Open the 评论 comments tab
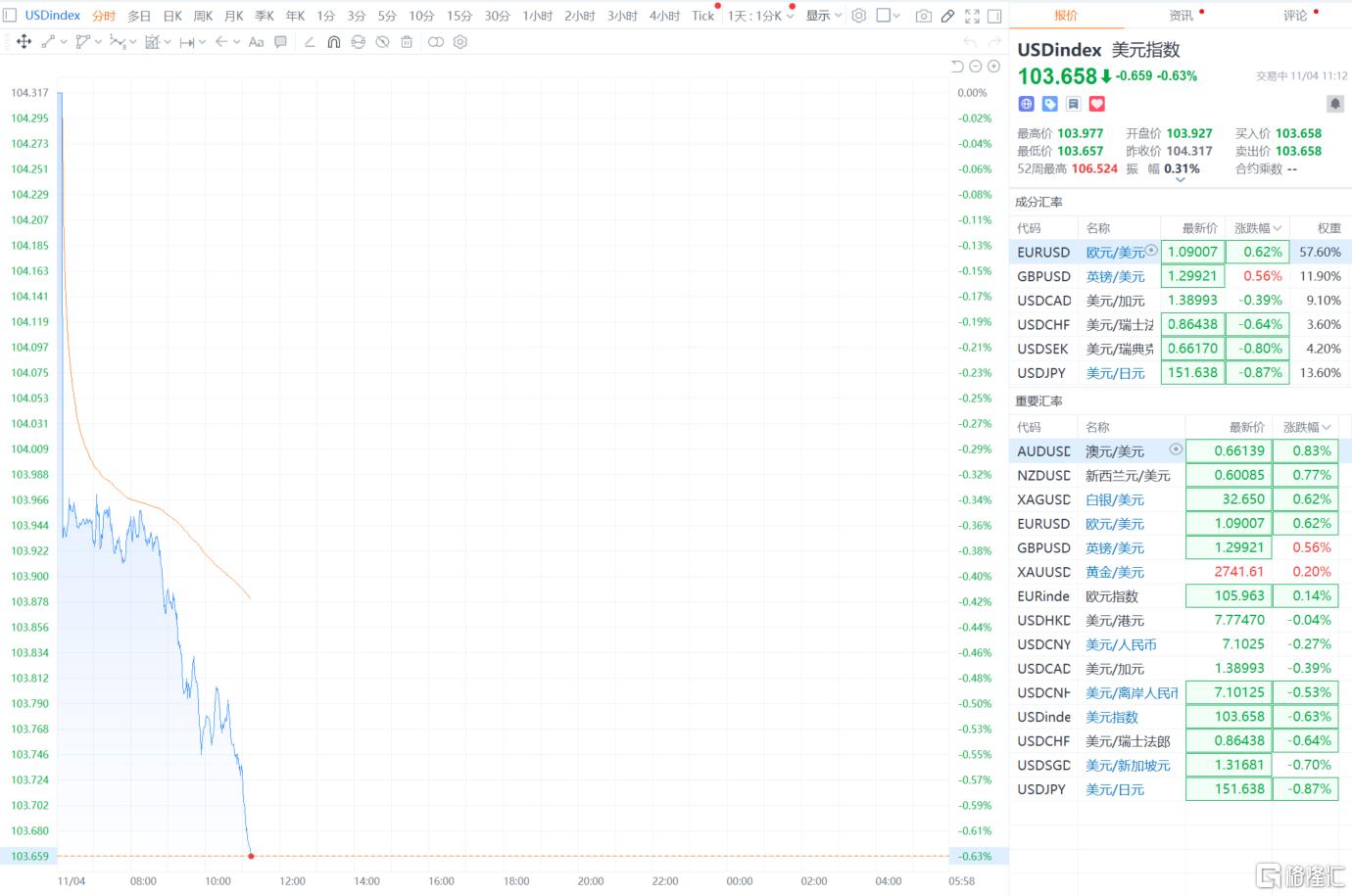This screenshot has width=1352, height=896. [1295, 16]
